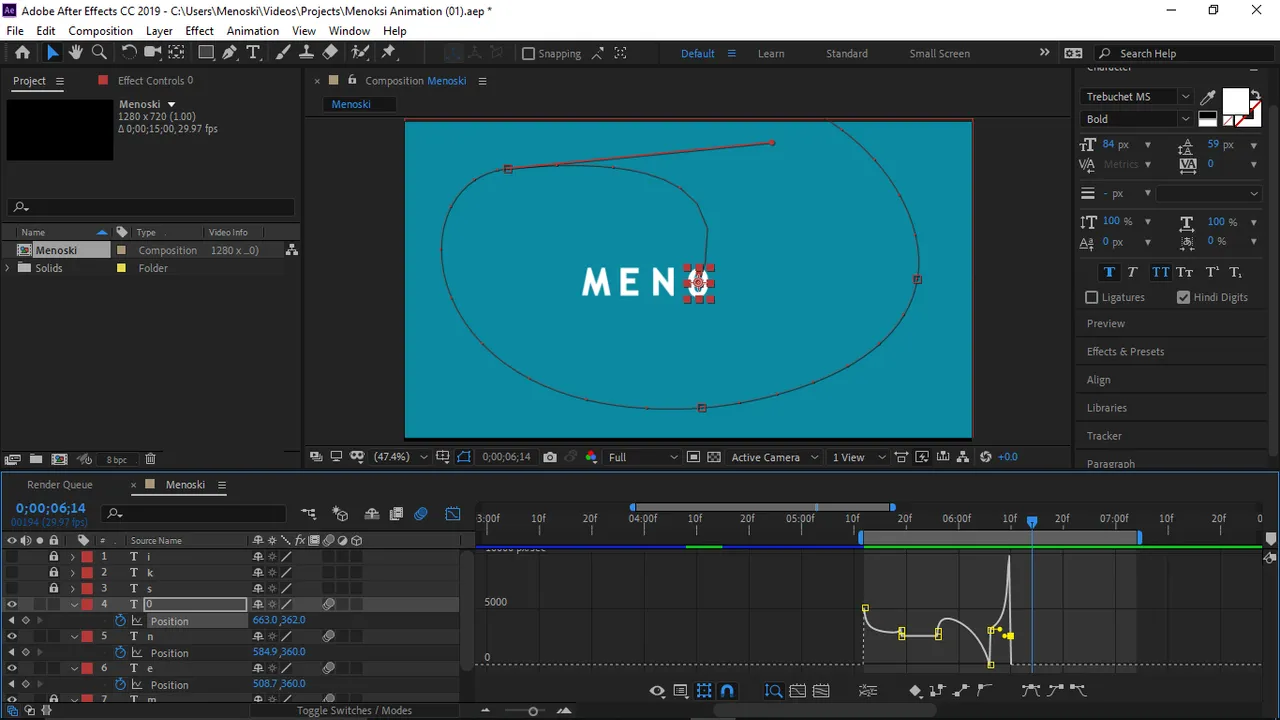Collapse layer 4 properties twirl arrow

tap(74, 604)
